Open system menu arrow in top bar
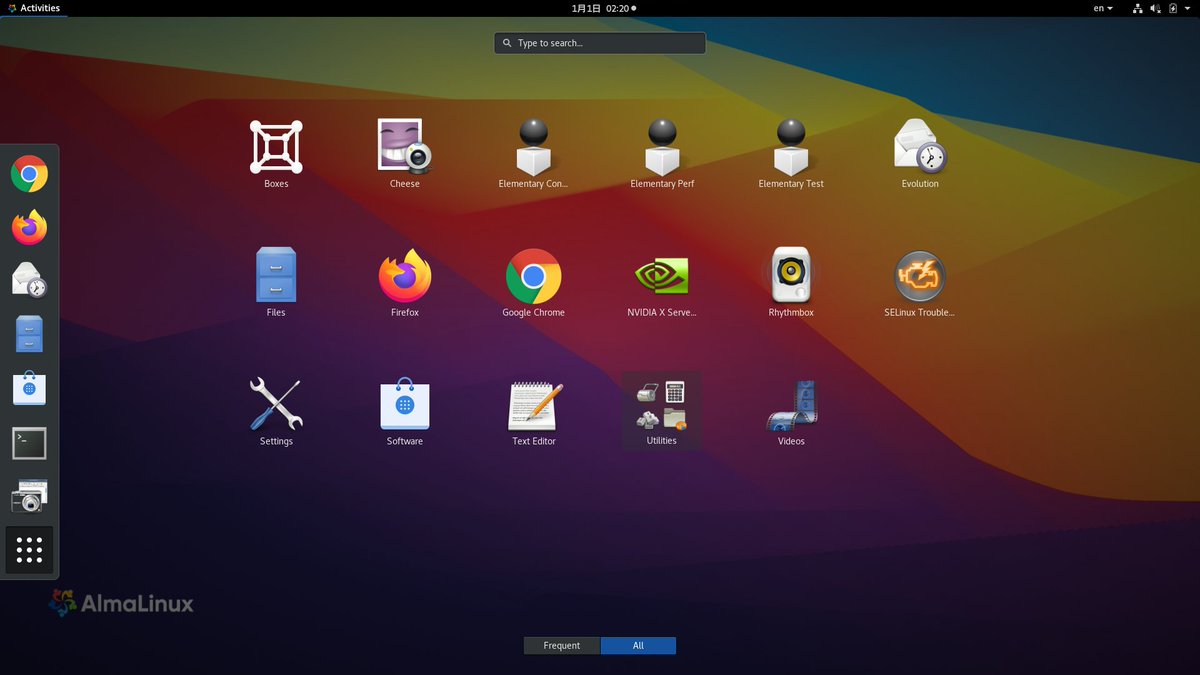This screenshot has height=675, width=1200. coord(1188,8)
